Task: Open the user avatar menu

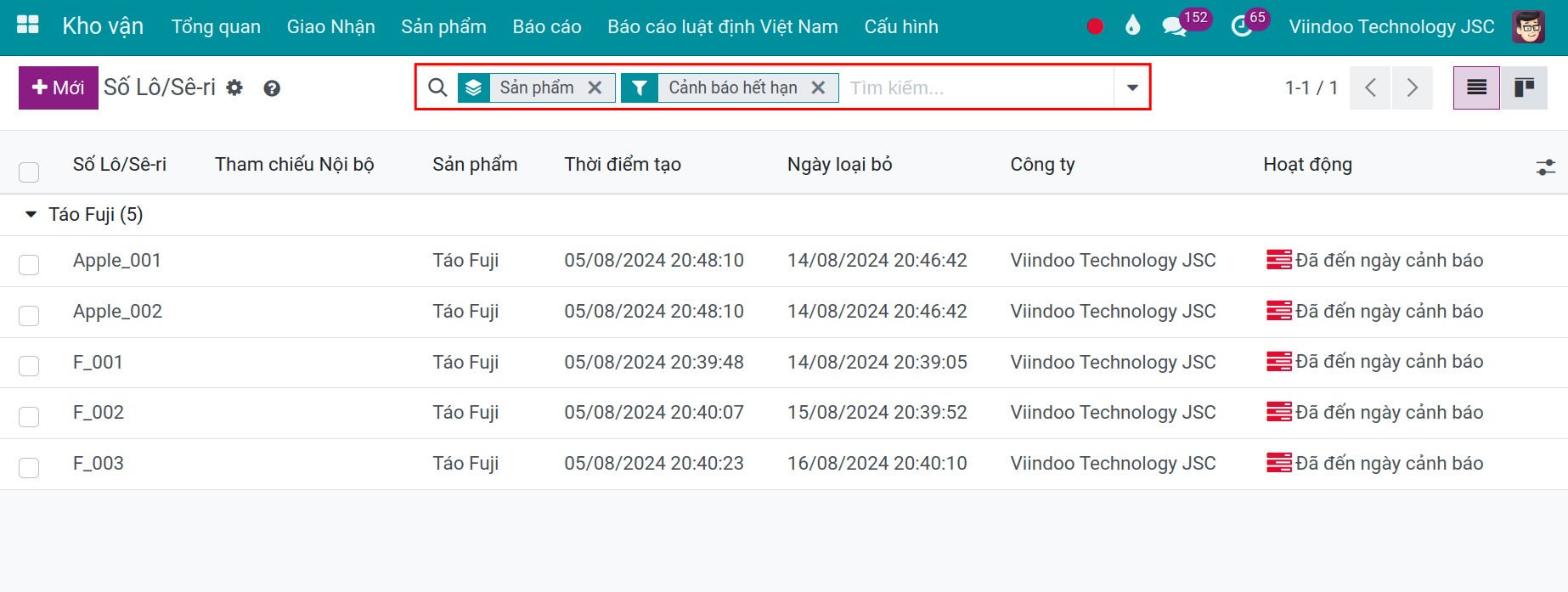Action: click(x=1528, y=26)
